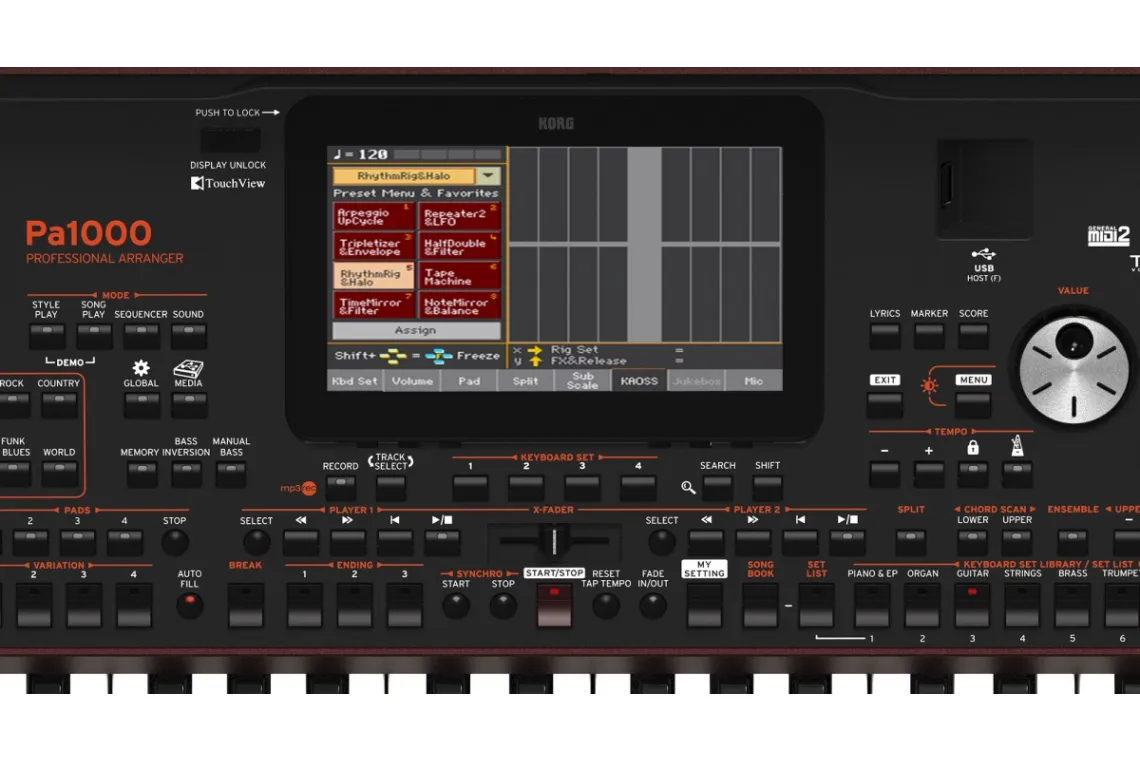Select the Arpeggio UpCycle preset
The width and height of the screenshot is (1140, 760).
click(373, 217)
